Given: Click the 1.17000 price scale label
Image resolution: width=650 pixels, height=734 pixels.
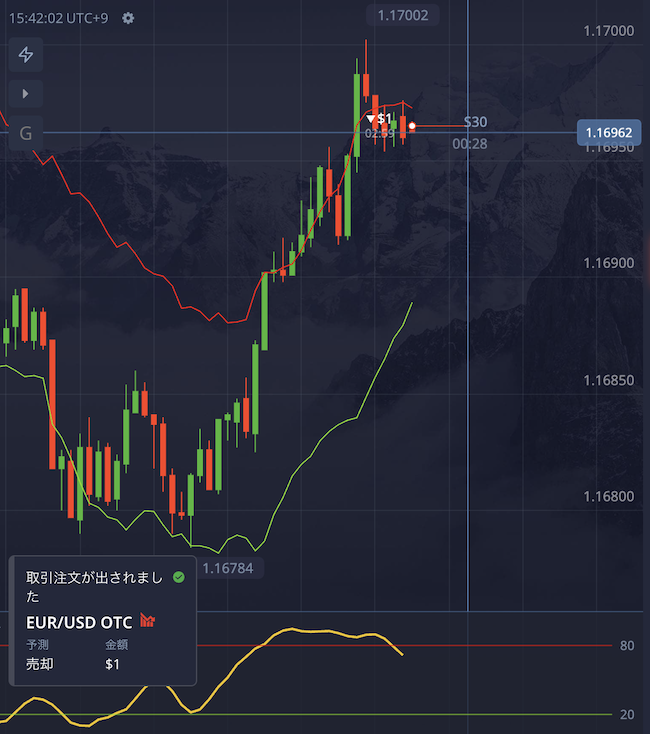Looking at the screenshot, I should point(609,31).
